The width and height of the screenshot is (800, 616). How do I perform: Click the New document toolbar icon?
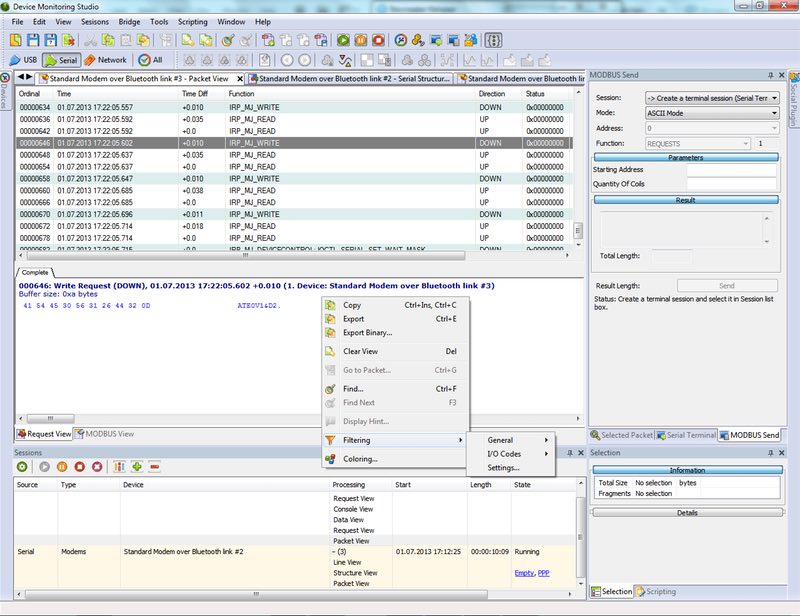pyautogui.click(x=16, y=40)
